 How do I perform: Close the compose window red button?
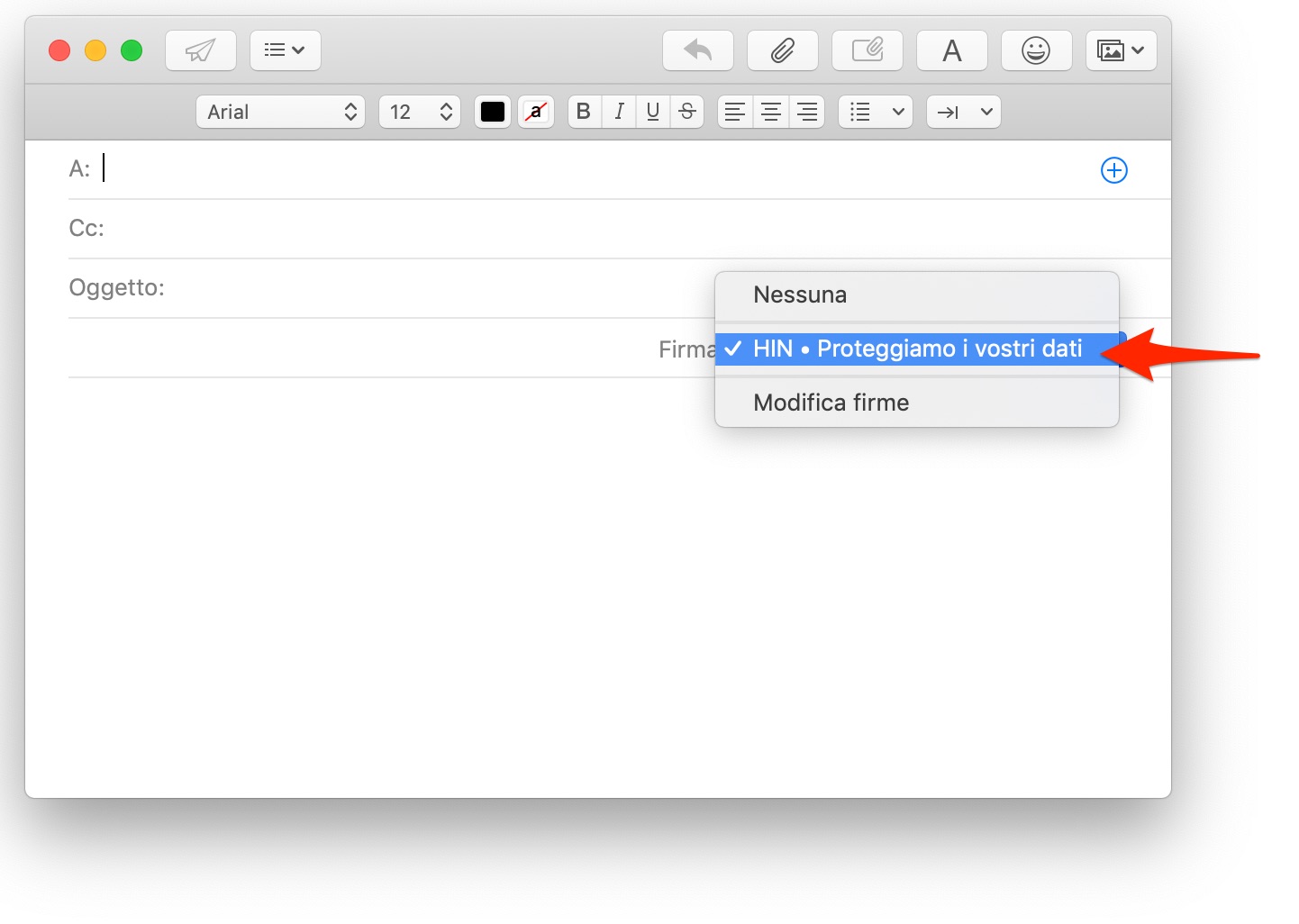click(59, 50)
